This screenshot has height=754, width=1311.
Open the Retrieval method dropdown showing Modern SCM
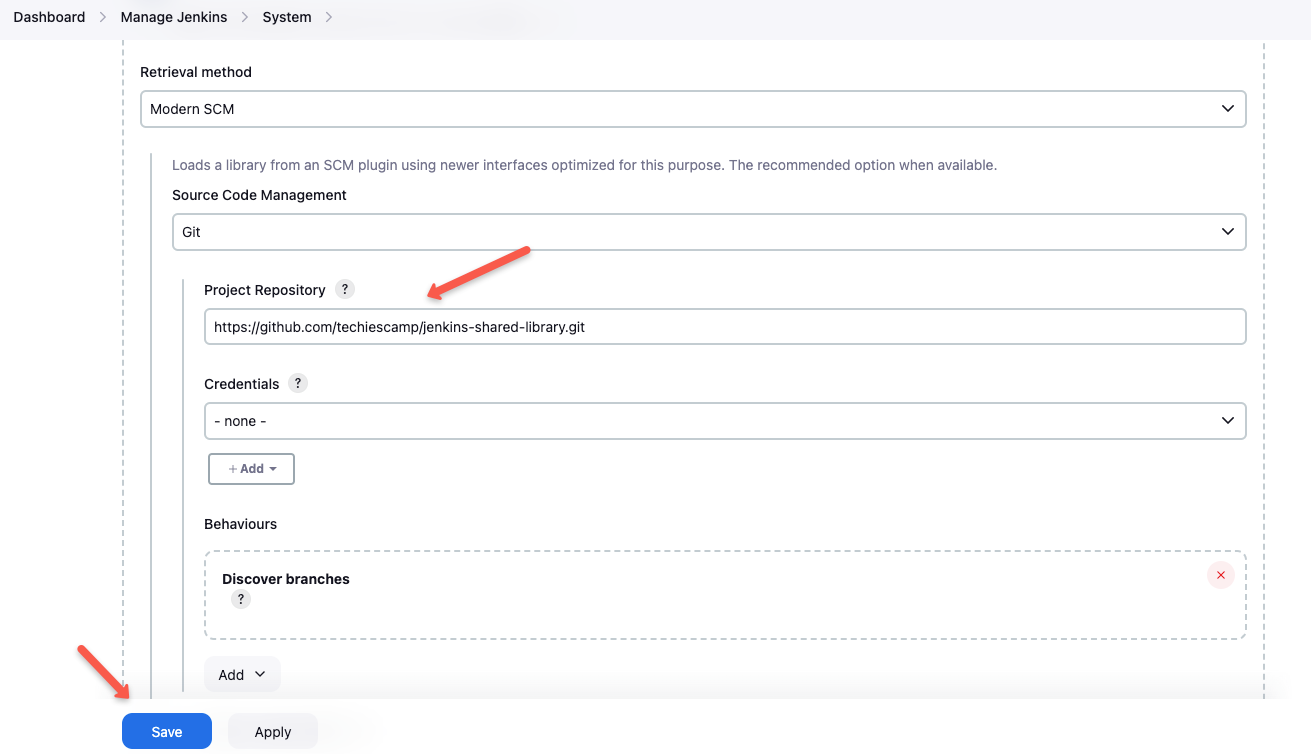pos(693,108)
